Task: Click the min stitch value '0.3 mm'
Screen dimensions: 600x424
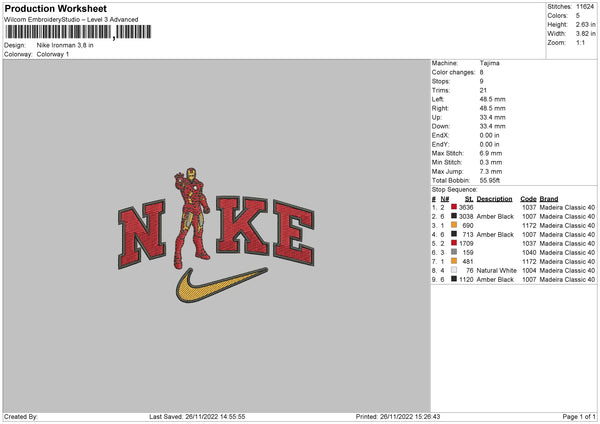Action: click(x=491, y=162)
